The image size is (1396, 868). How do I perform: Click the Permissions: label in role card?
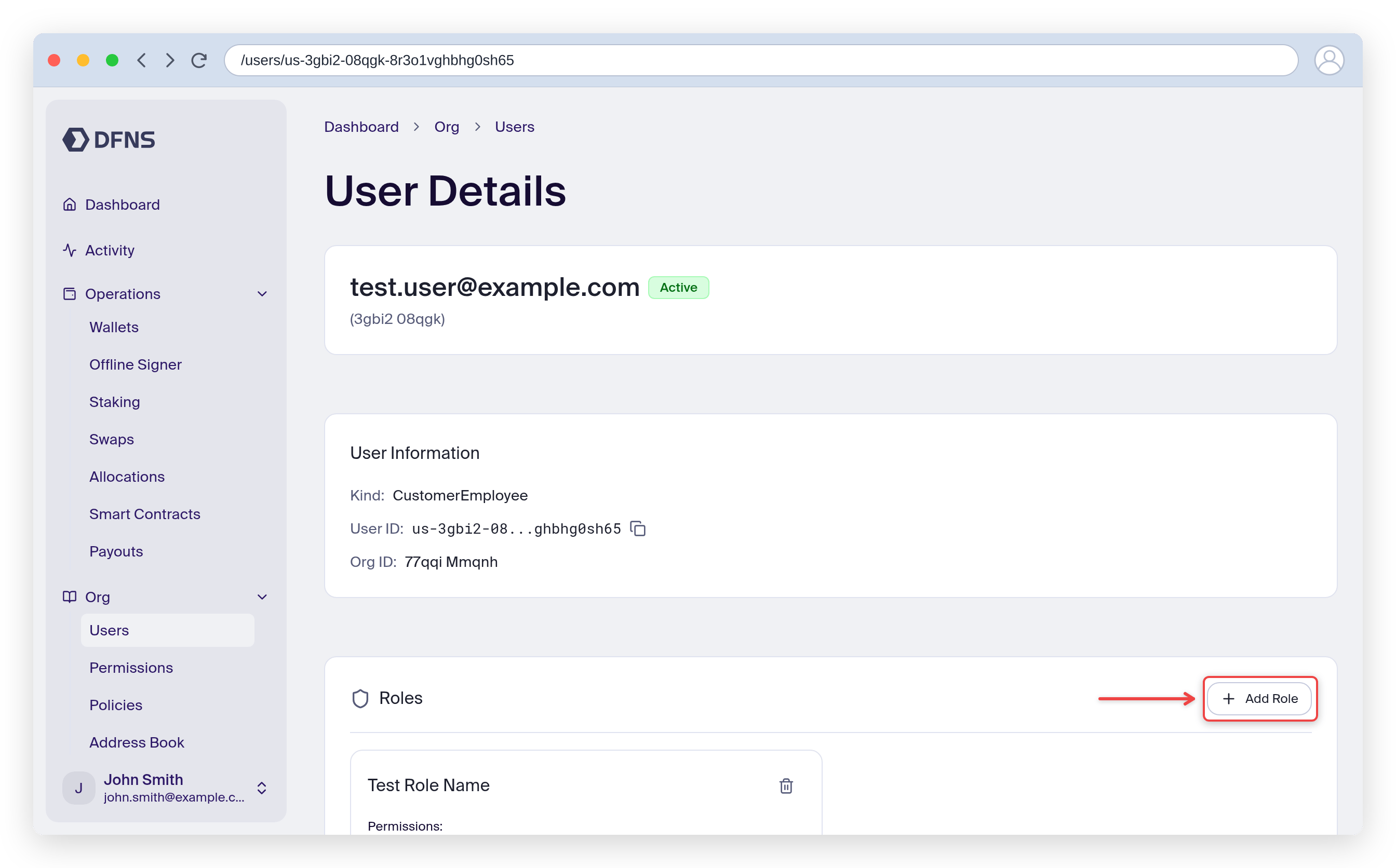pos(405,826)
